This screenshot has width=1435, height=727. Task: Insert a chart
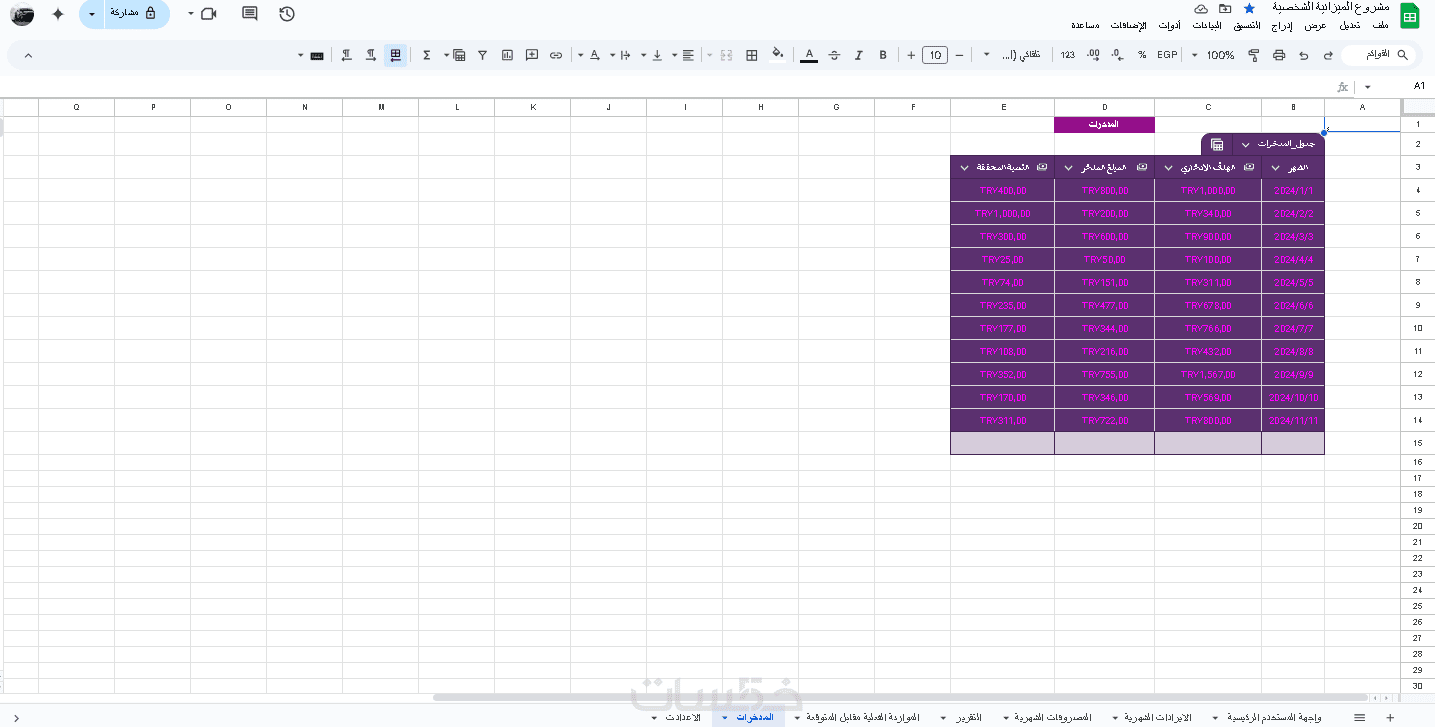coord(507,55)
